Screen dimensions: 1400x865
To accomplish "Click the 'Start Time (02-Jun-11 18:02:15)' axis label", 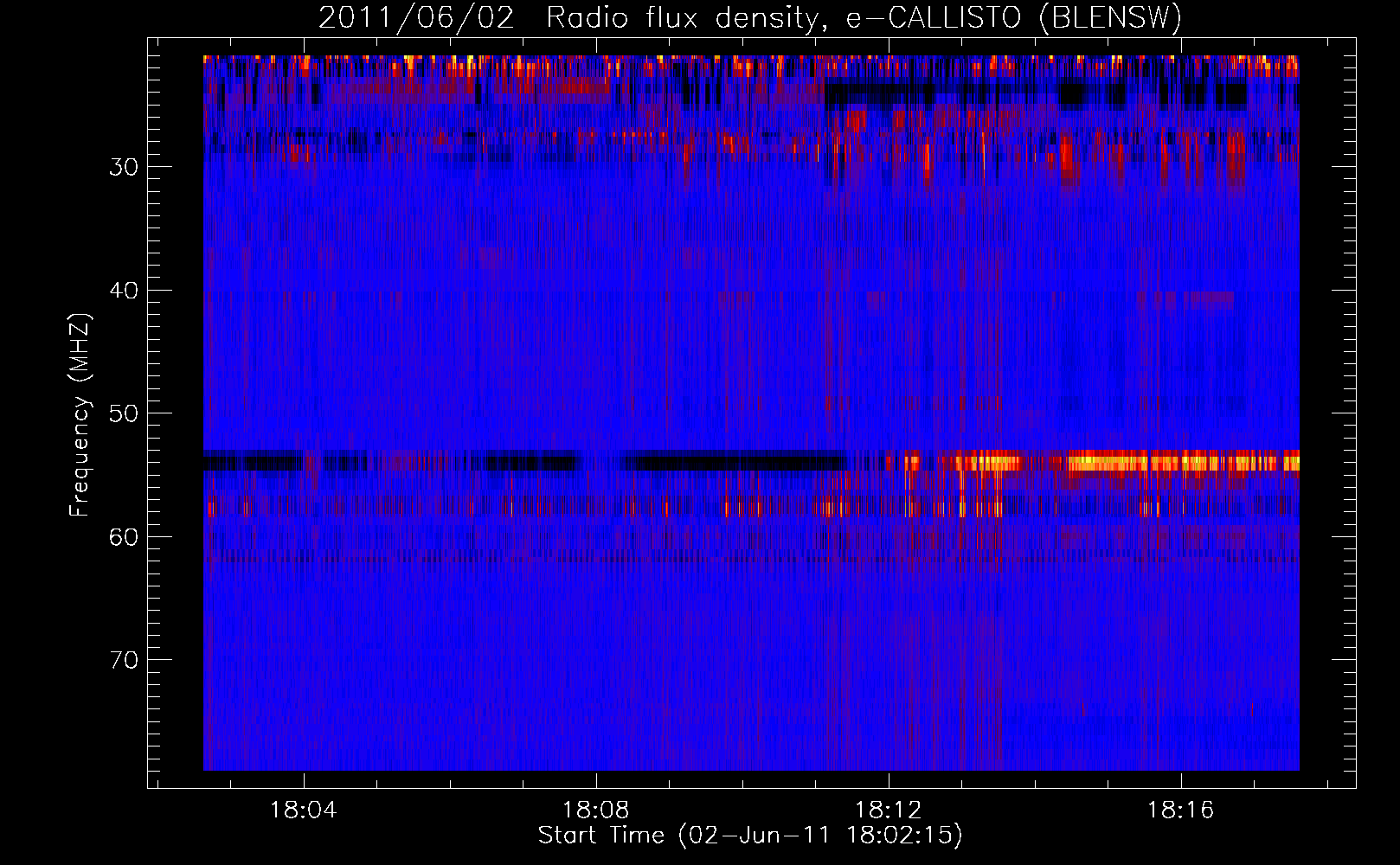I will click(x=750, y=836).
